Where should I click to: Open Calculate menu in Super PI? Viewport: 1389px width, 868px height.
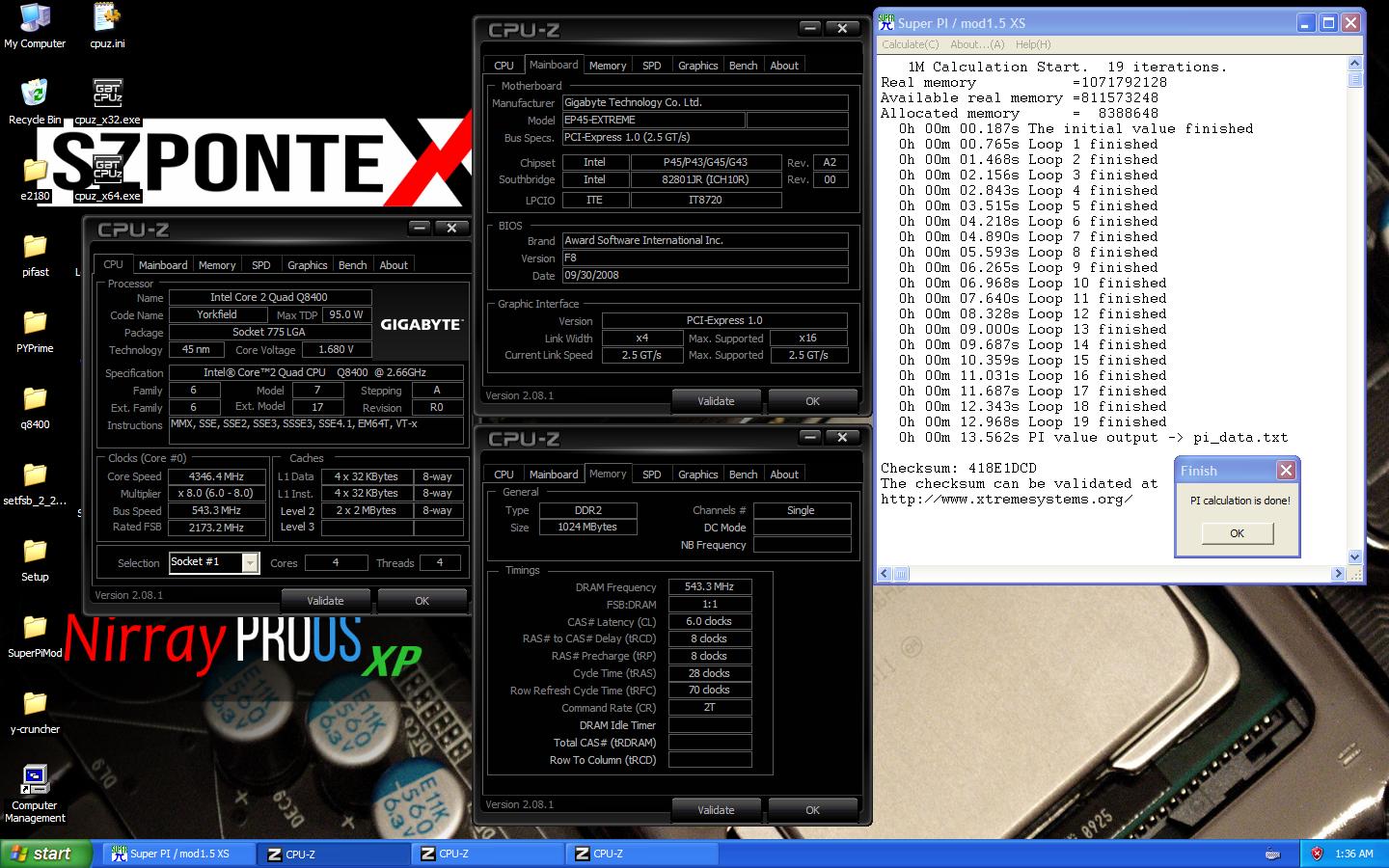(910, 44)
